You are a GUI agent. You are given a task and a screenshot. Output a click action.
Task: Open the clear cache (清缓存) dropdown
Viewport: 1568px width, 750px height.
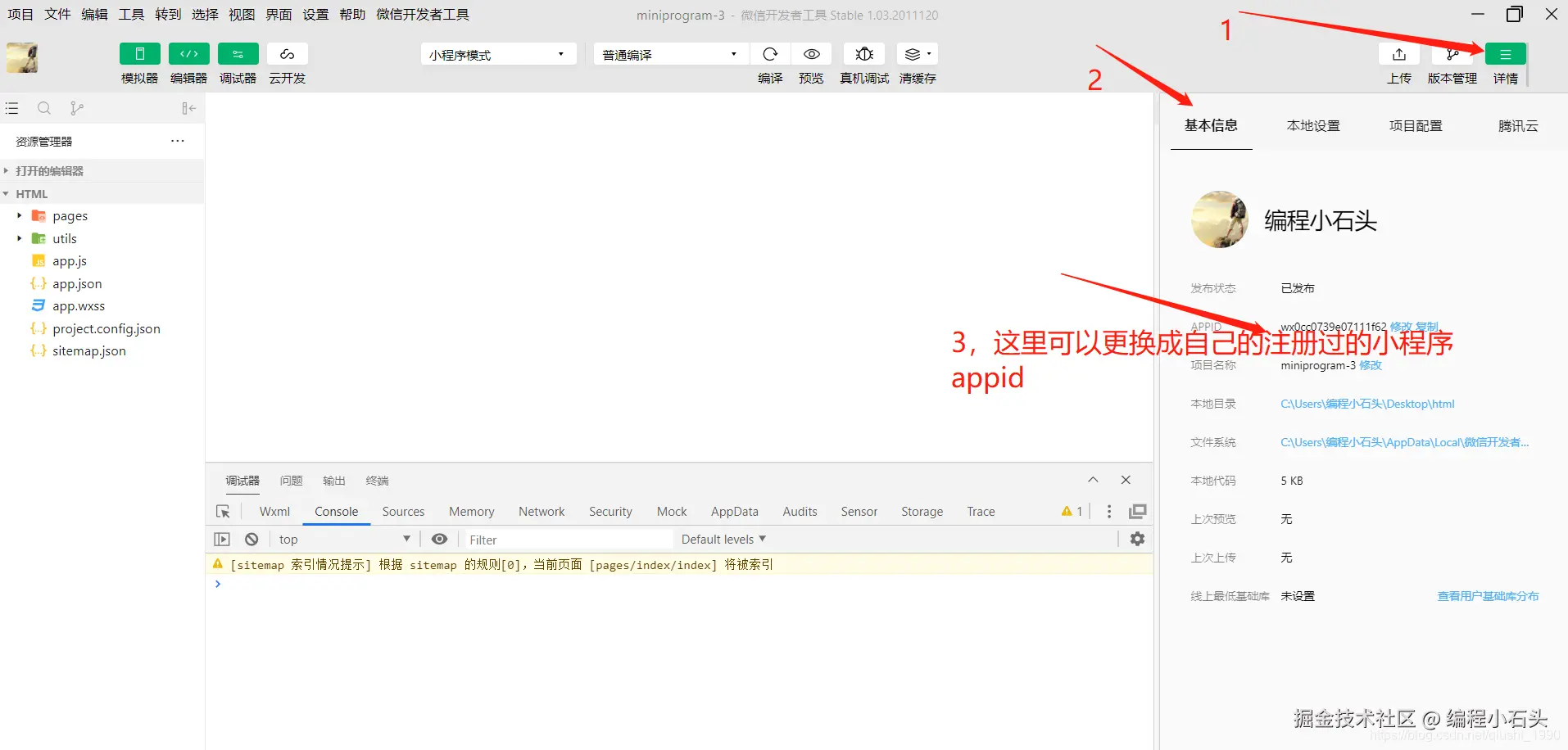tap(918, 54)
